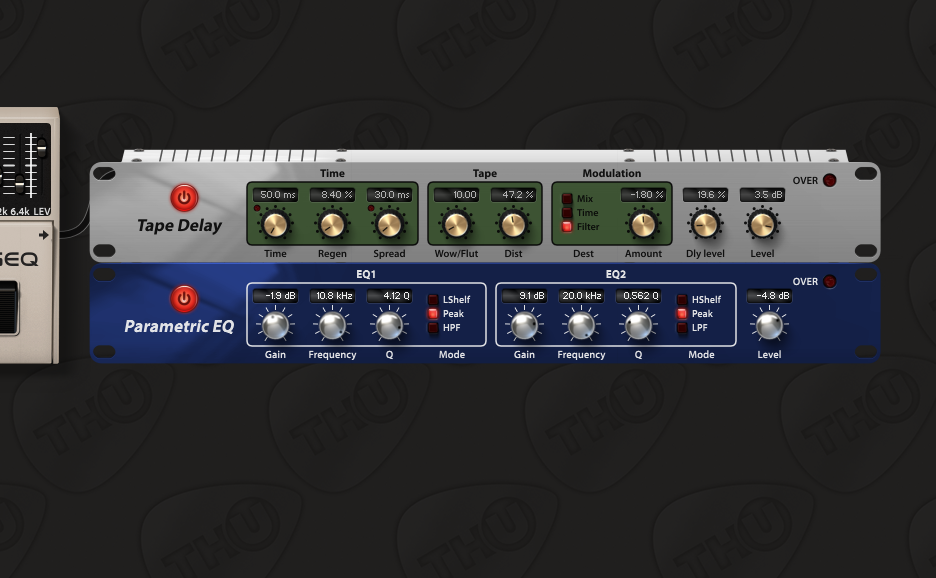936x578 pixels.
Task: Click the 0.562 Q value field
Action: click(x=638, y=296)
